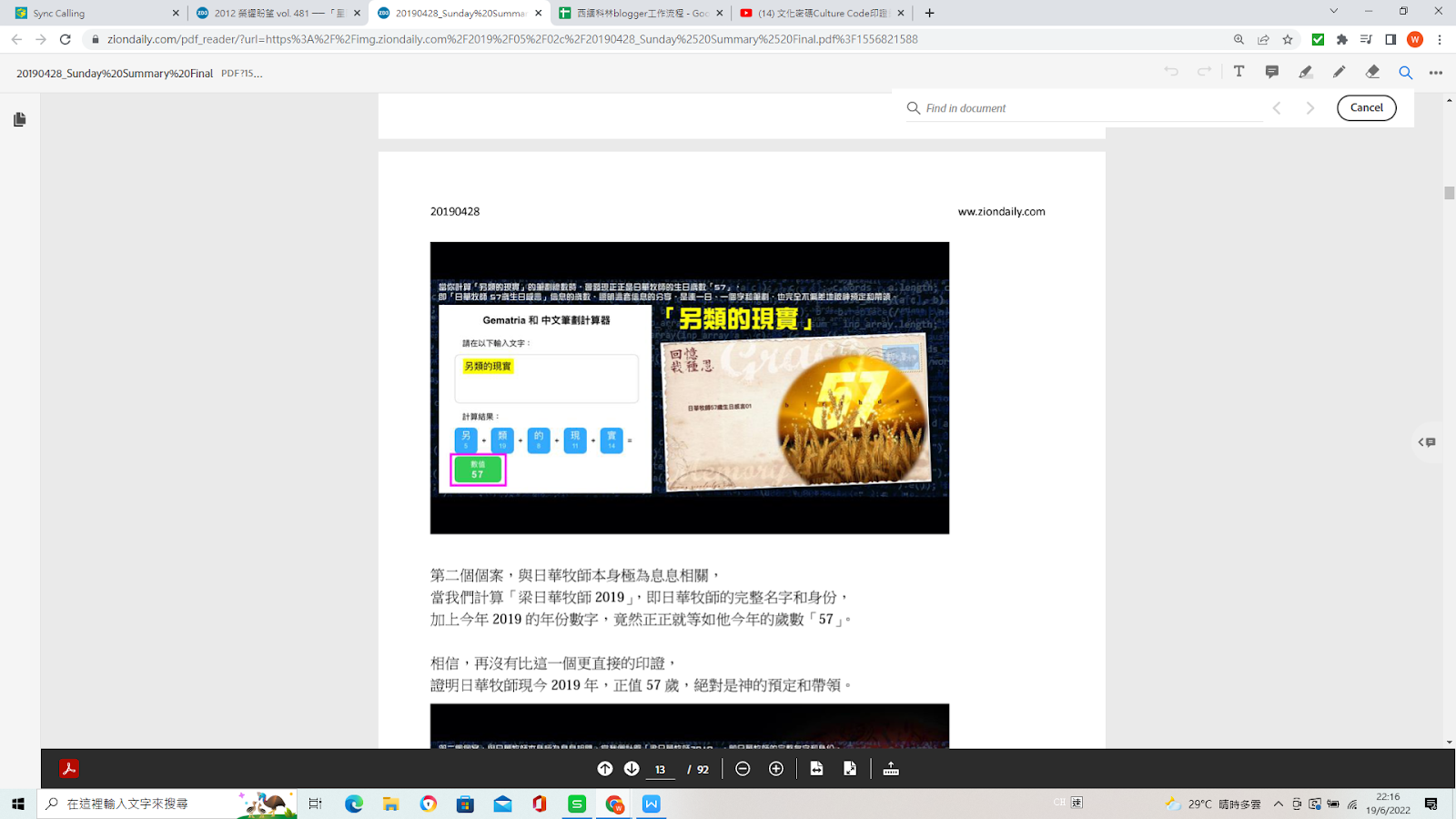This screenshot has height=819, width=1456.
Task: Click the 29°C weather widget on the taskbar
Action: [1213, 804]
